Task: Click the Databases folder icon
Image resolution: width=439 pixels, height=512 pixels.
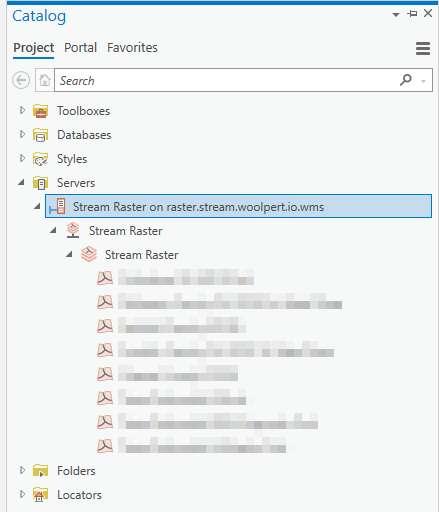Action: pos(41,135)
